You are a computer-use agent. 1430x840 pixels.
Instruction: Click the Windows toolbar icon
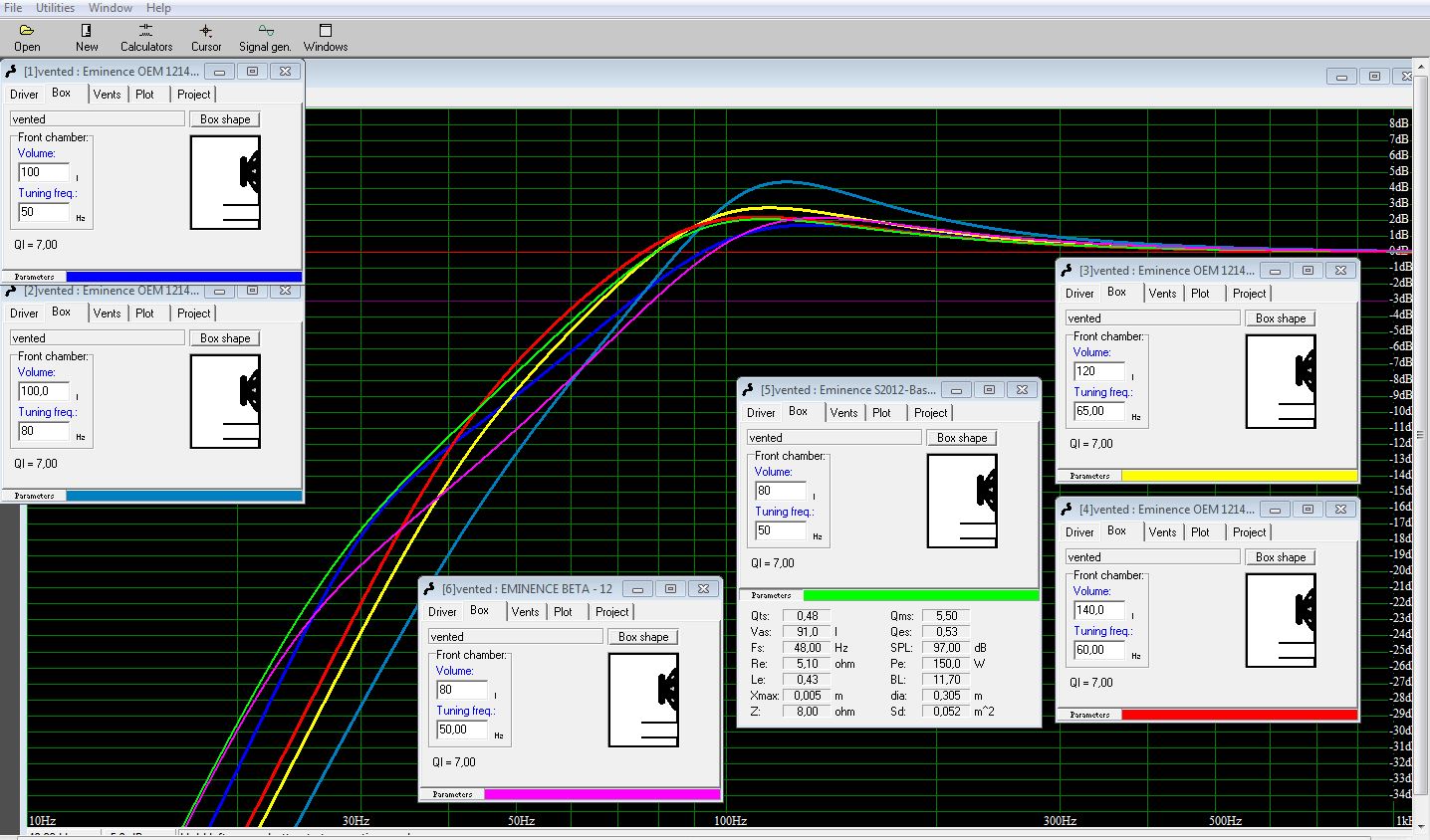click(326, 31)
